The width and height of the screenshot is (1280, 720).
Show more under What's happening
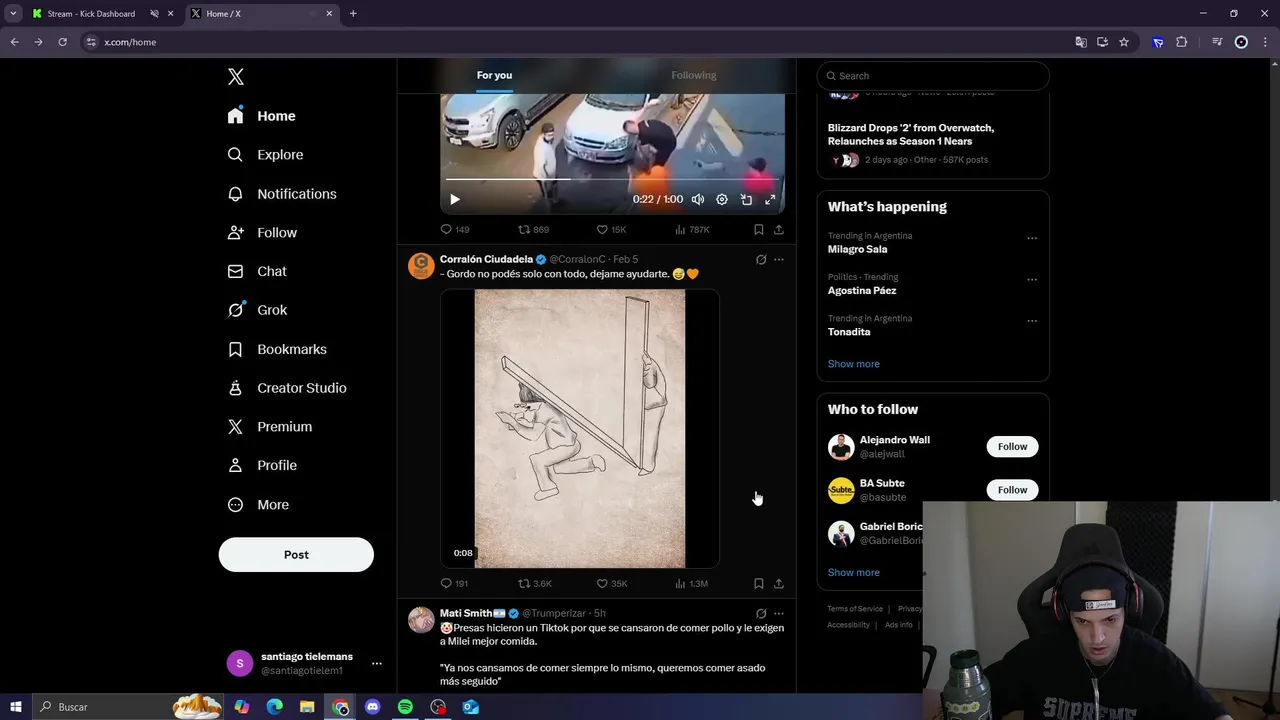coord(854,364)
